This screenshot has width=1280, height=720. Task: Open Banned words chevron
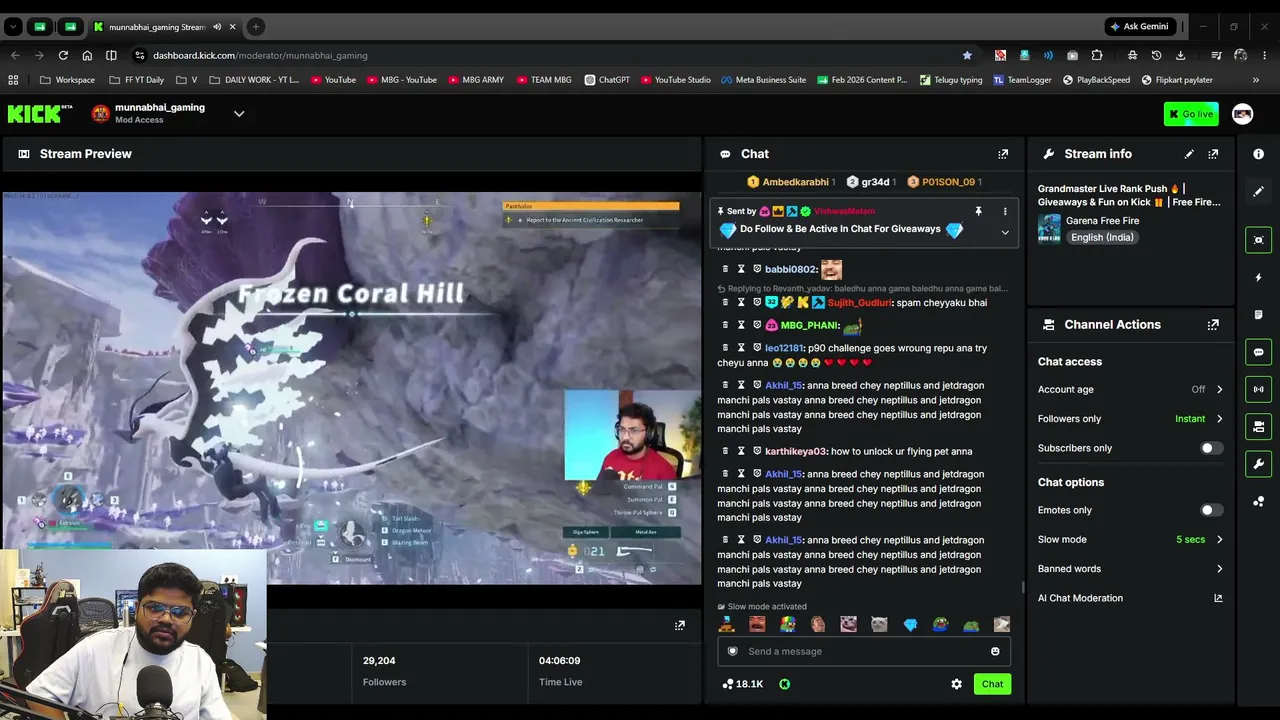1219,569
